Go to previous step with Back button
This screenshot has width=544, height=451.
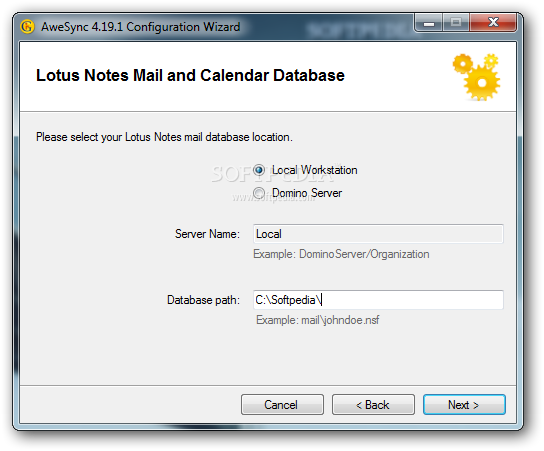[373, 405]
